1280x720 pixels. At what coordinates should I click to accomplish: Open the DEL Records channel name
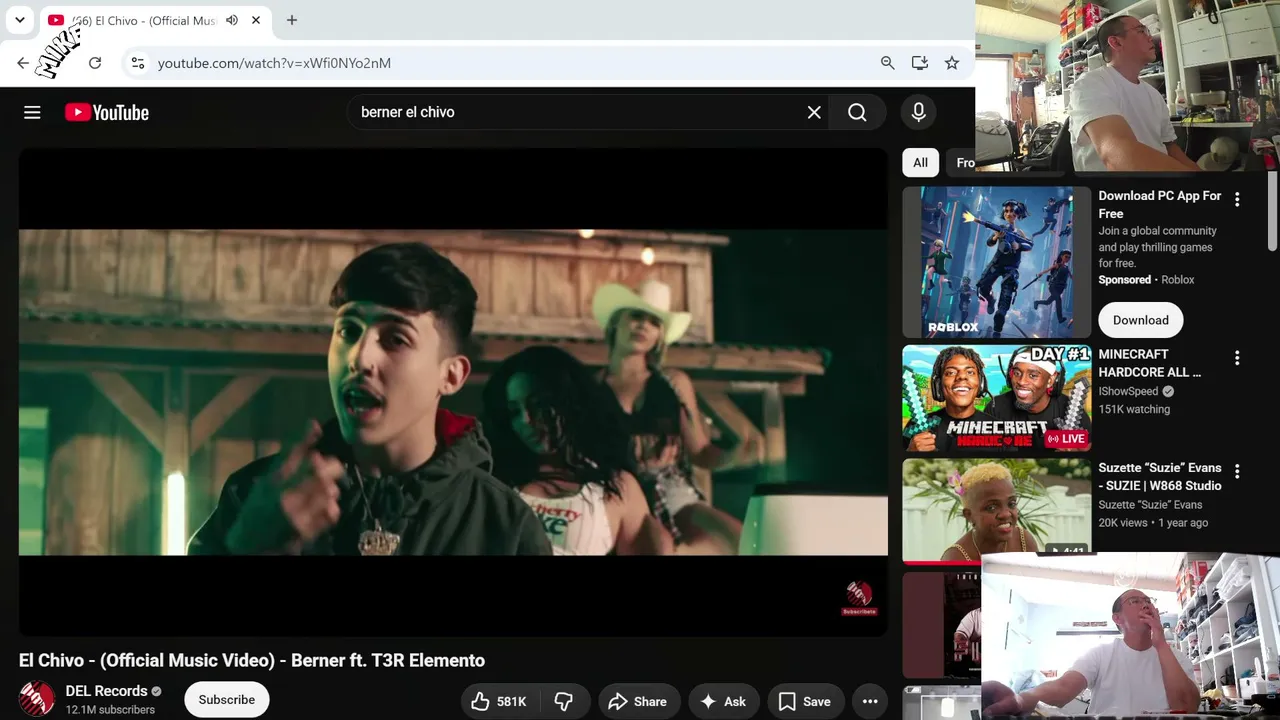click(x=106, y=691)
